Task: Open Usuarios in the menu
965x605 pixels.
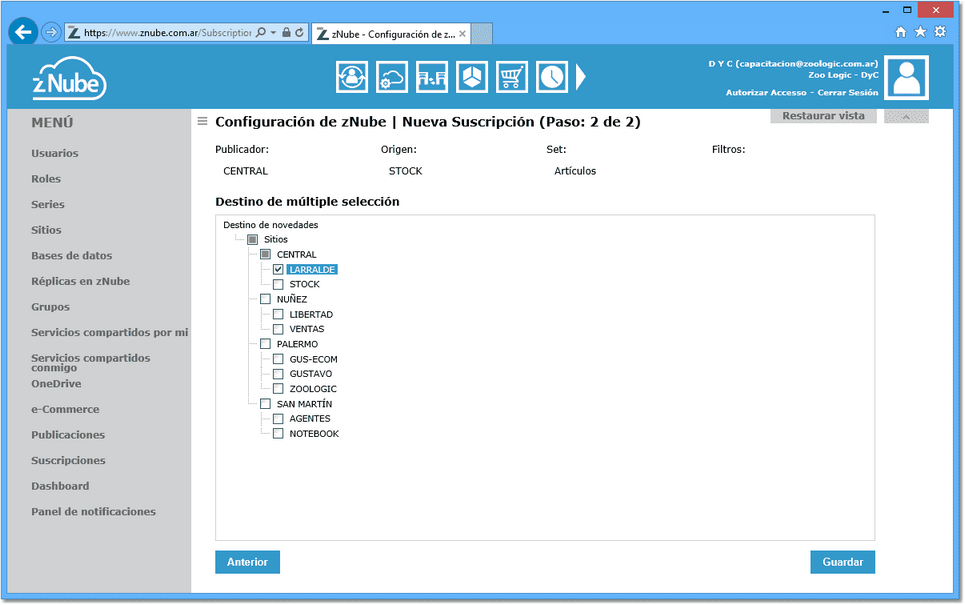Action: click(x=55, y=153)
